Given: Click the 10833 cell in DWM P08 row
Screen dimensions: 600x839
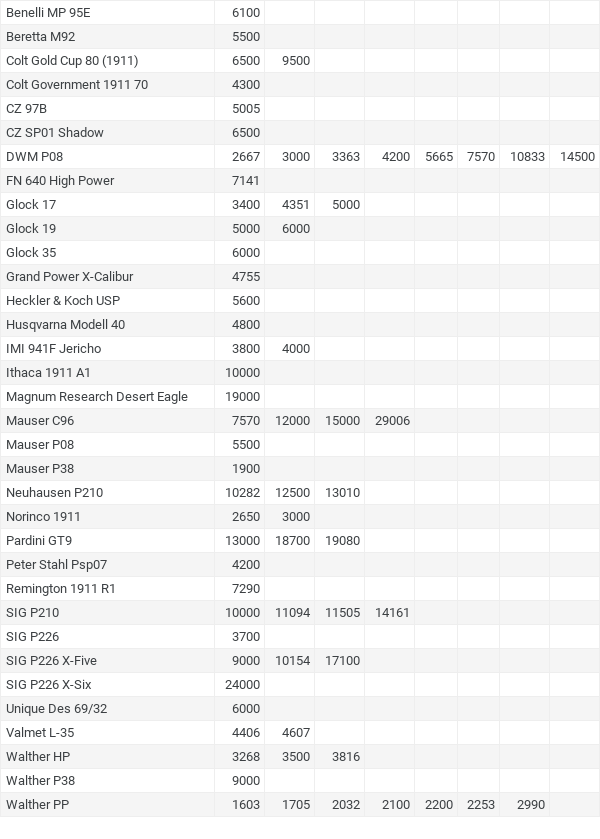Looking at the screenshot, I should click(x=527, y=157).
